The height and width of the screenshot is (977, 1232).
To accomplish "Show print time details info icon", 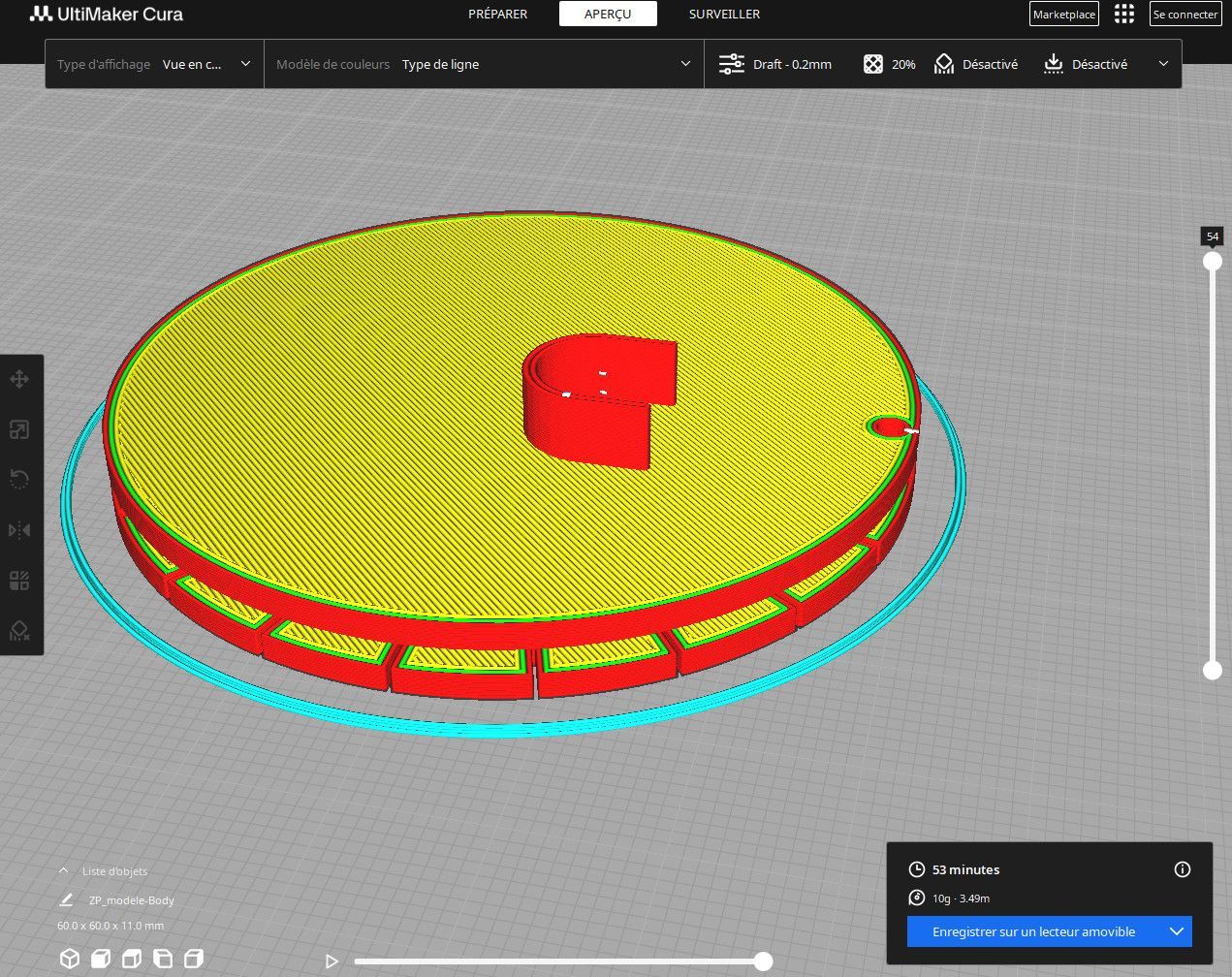I will coord(1182,869).
